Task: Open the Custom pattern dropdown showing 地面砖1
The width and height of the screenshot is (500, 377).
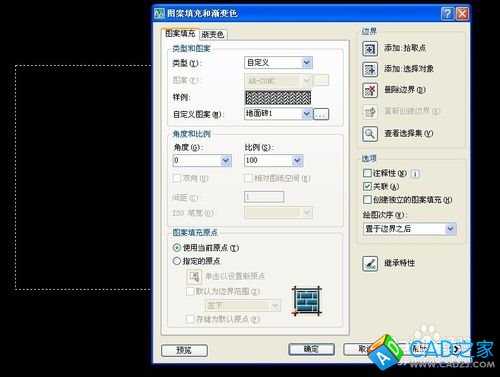Action: pyautogui.click(x=278, y=114)
